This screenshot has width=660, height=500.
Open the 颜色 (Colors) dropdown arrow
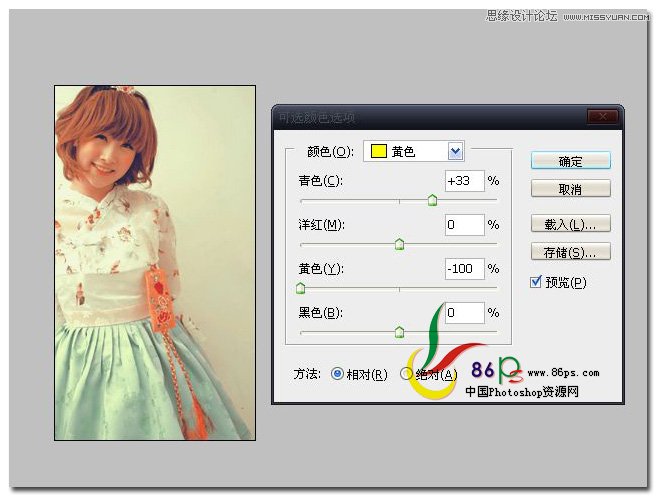click(x=455, y=152)
